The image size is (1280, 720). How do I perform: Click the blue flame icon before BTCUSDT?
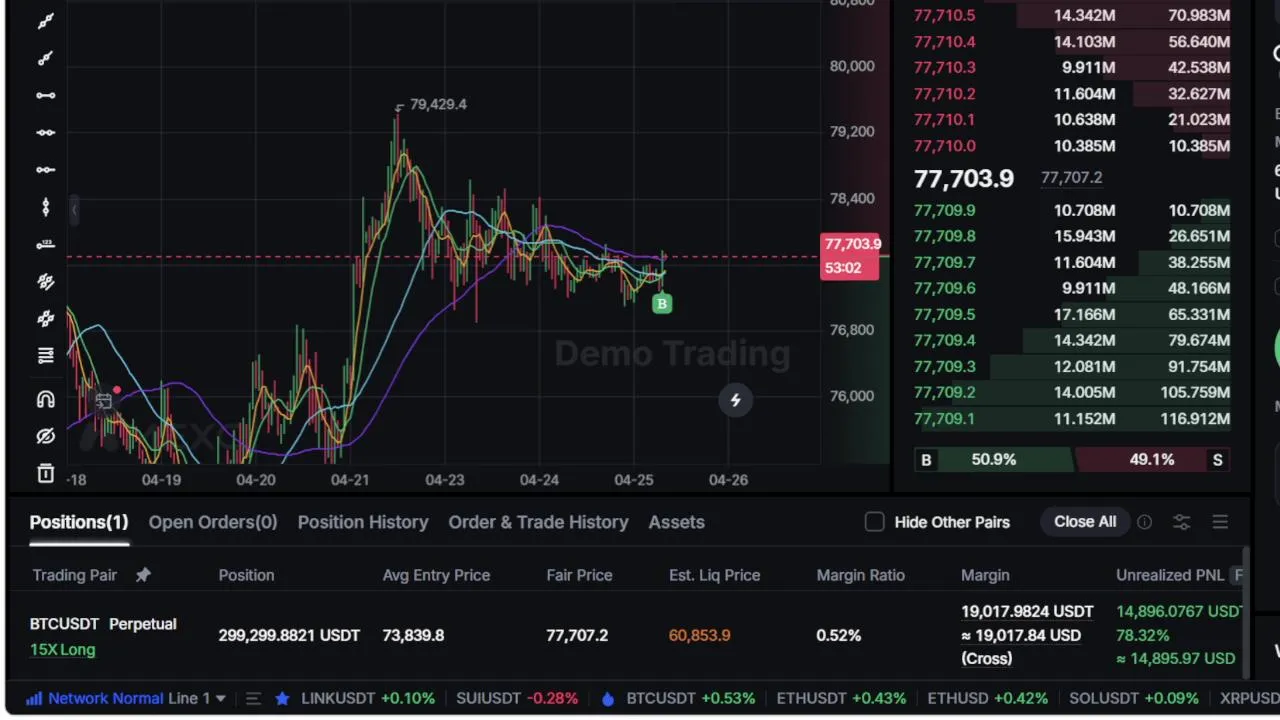point(608,698)
